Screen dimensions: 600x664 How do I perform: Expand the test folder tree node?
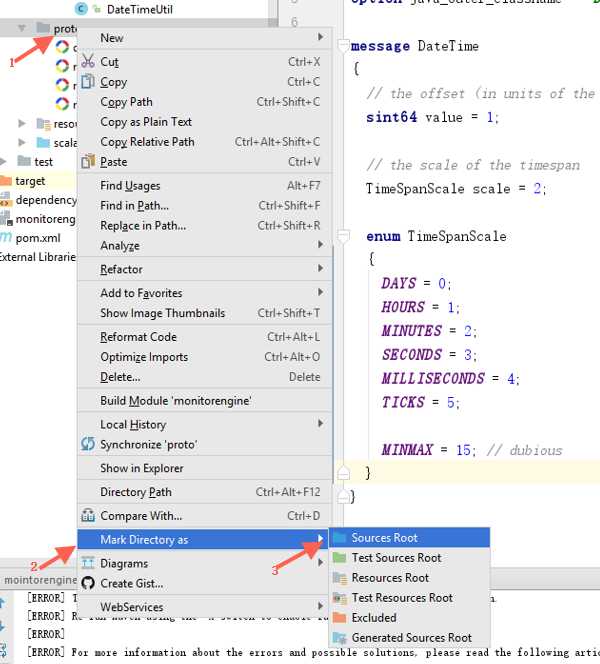tap(3, 161)
